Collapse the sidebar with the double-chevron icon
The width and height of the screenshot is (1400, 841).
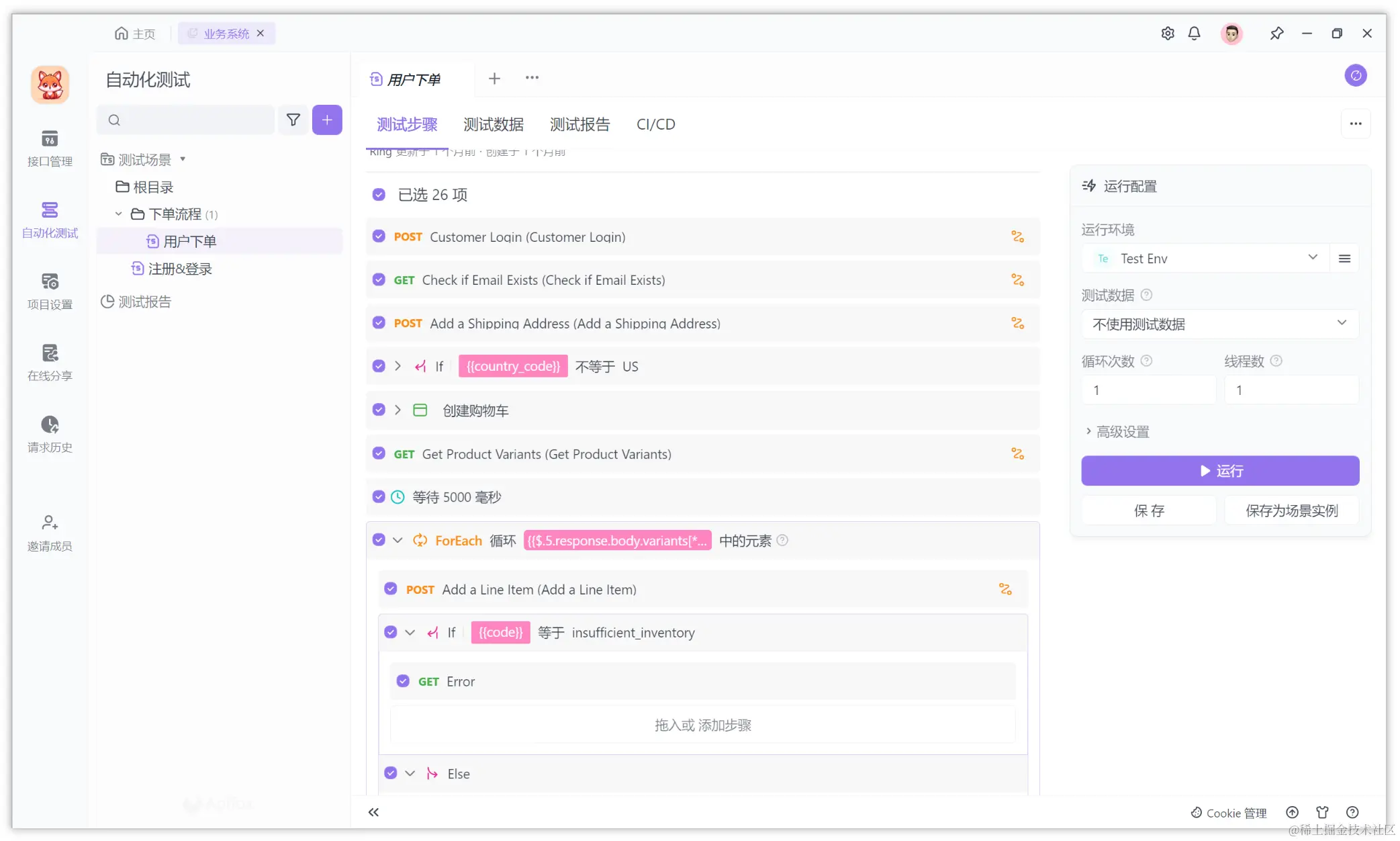click(373, 812)
